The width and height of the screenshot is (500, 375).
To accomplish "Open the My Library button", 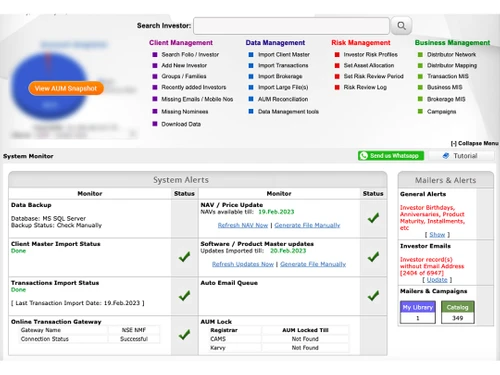I will [x=418, y=307].
